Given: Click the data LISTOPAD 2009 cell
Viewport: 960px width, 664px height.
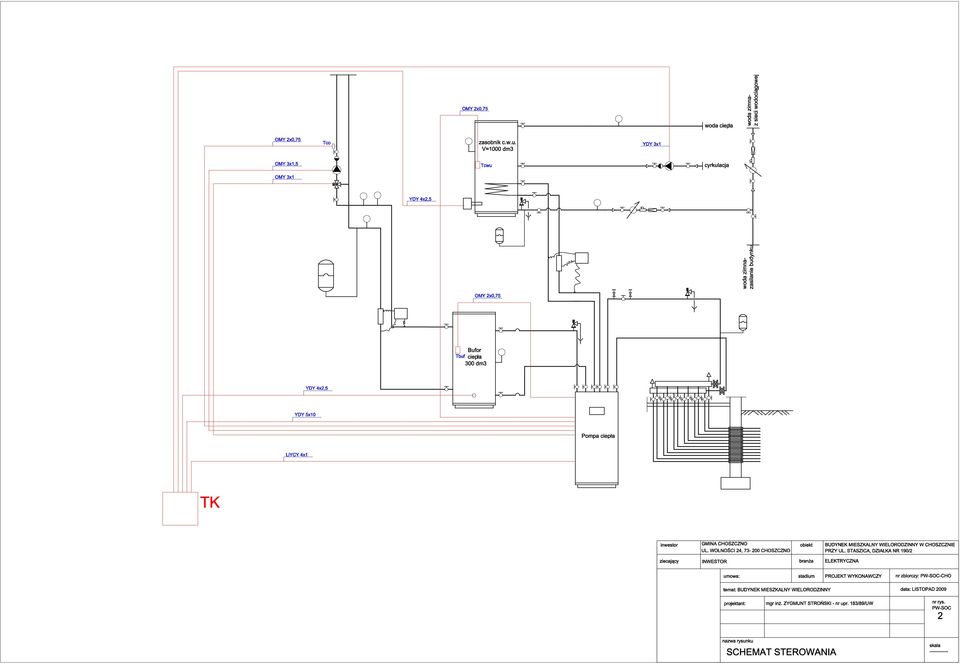Looking at the screenshot, I should (x=926, y=589).
